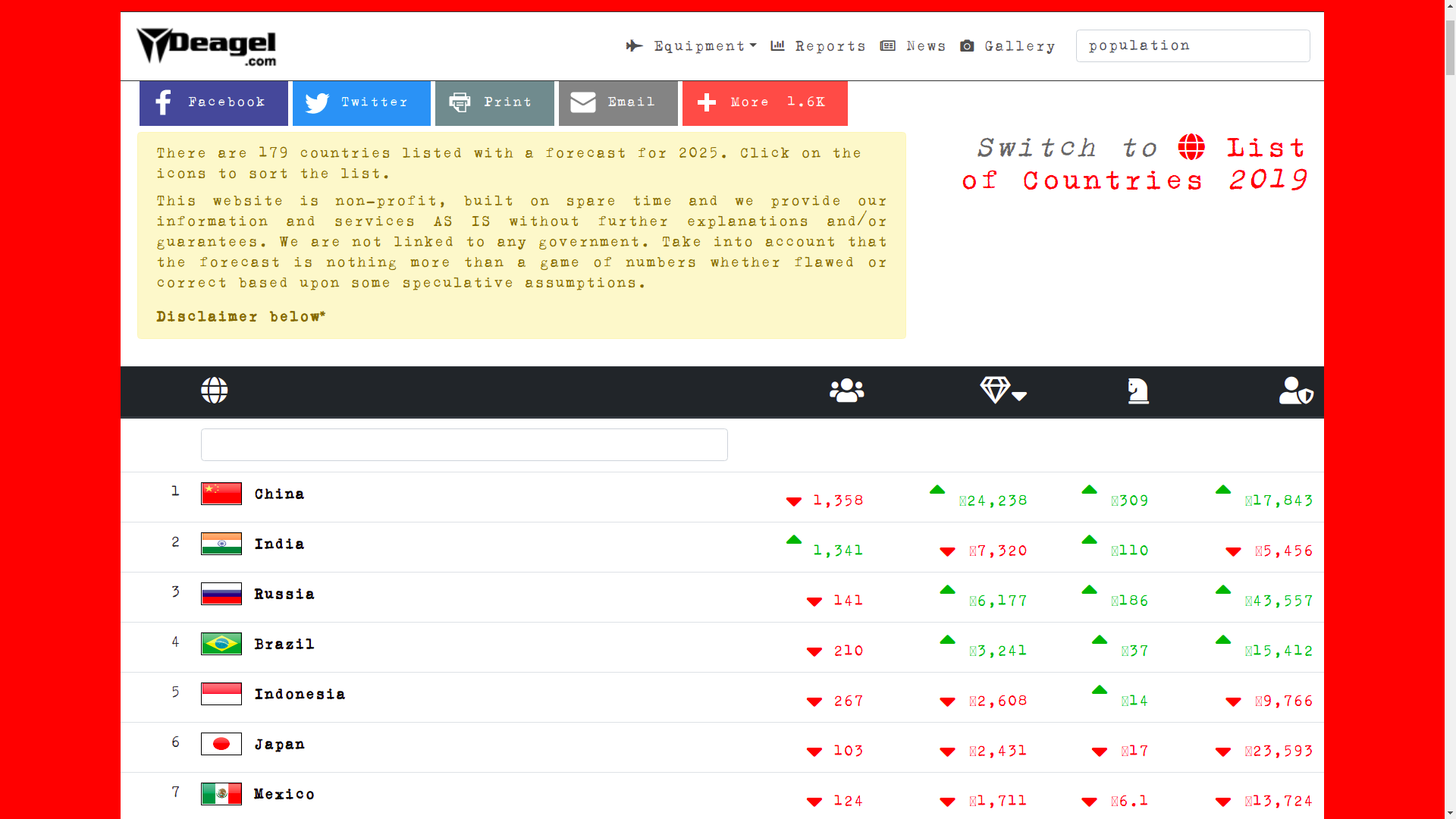
Task: Click the globe icon in table header
Action: (x=214, y=391)
